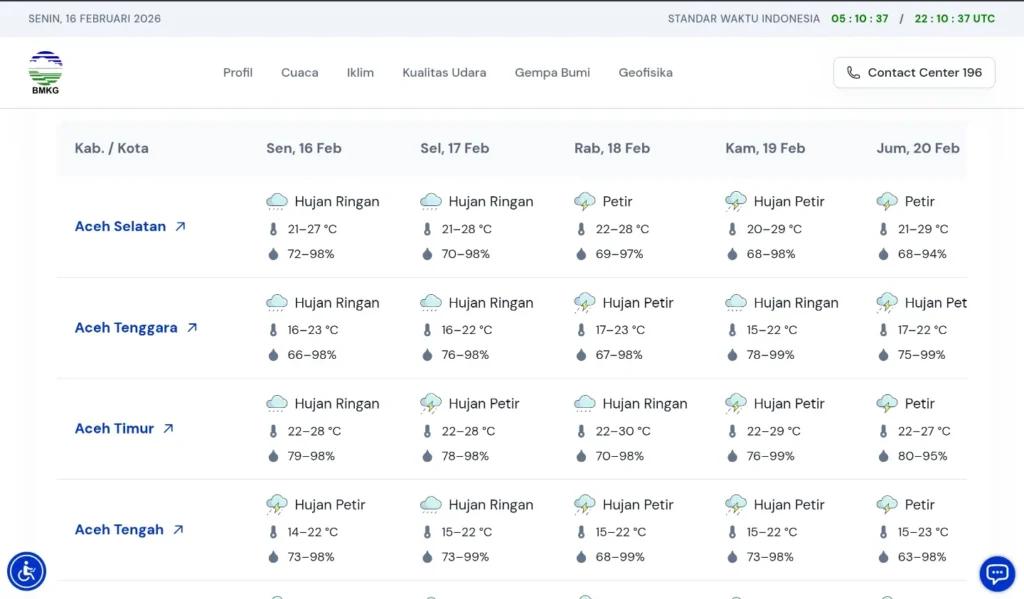The image size is (1024, 599).
Task: Click Aceh Tengah Monday thunderstorm rain icon
Action: (277, 505)
